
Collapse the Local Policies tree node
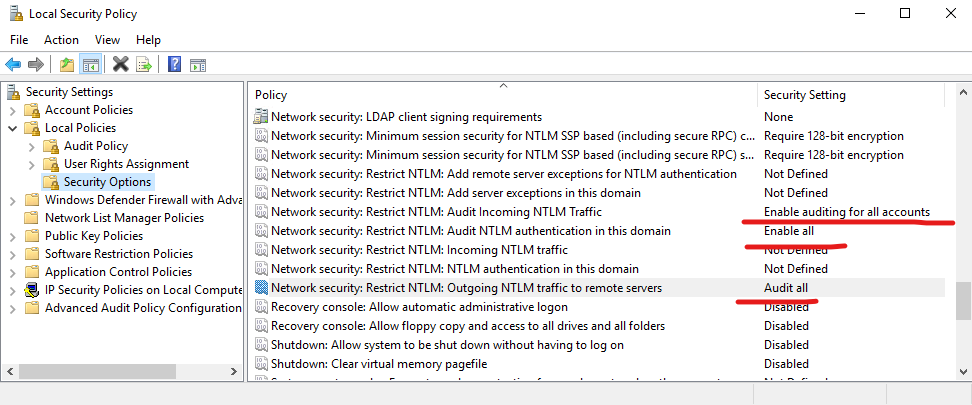click(x=12, y=128)
